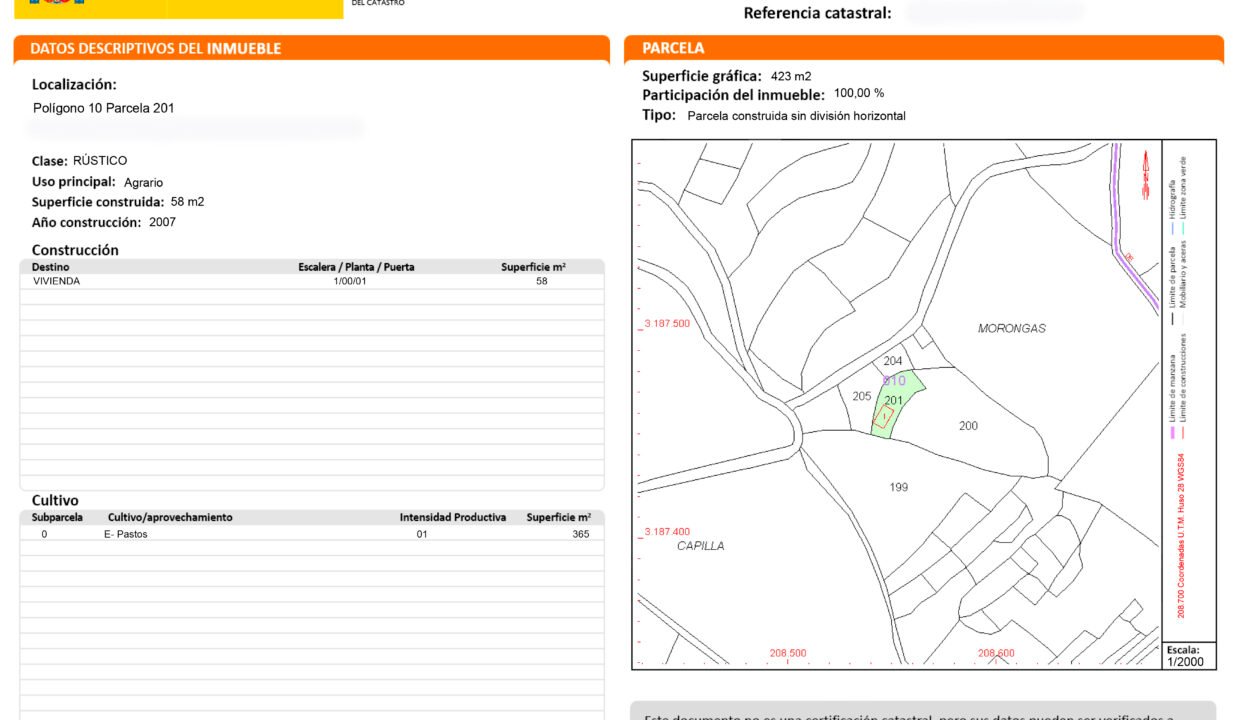Click the 'Hidrografía' legend entry
This screenshot has width=1240, height=720.
pos(1173,200)
